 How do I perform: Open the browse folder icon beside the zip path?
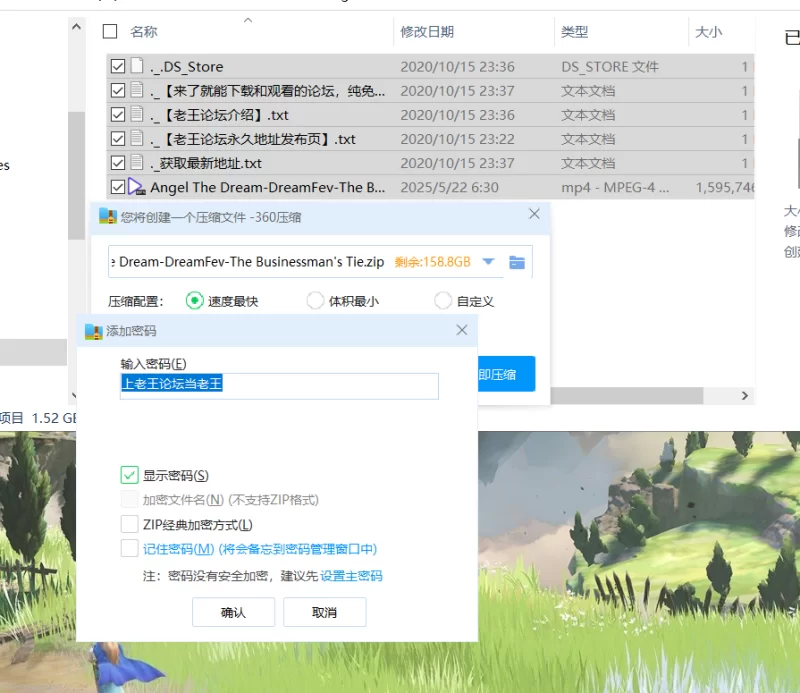pos(517,262)
